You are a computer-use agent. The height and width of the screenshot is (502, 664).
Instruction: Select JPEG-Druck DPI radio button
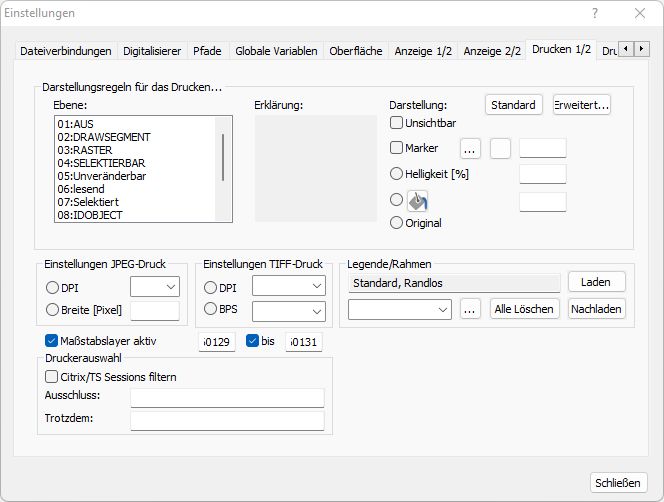pos(52,288)
